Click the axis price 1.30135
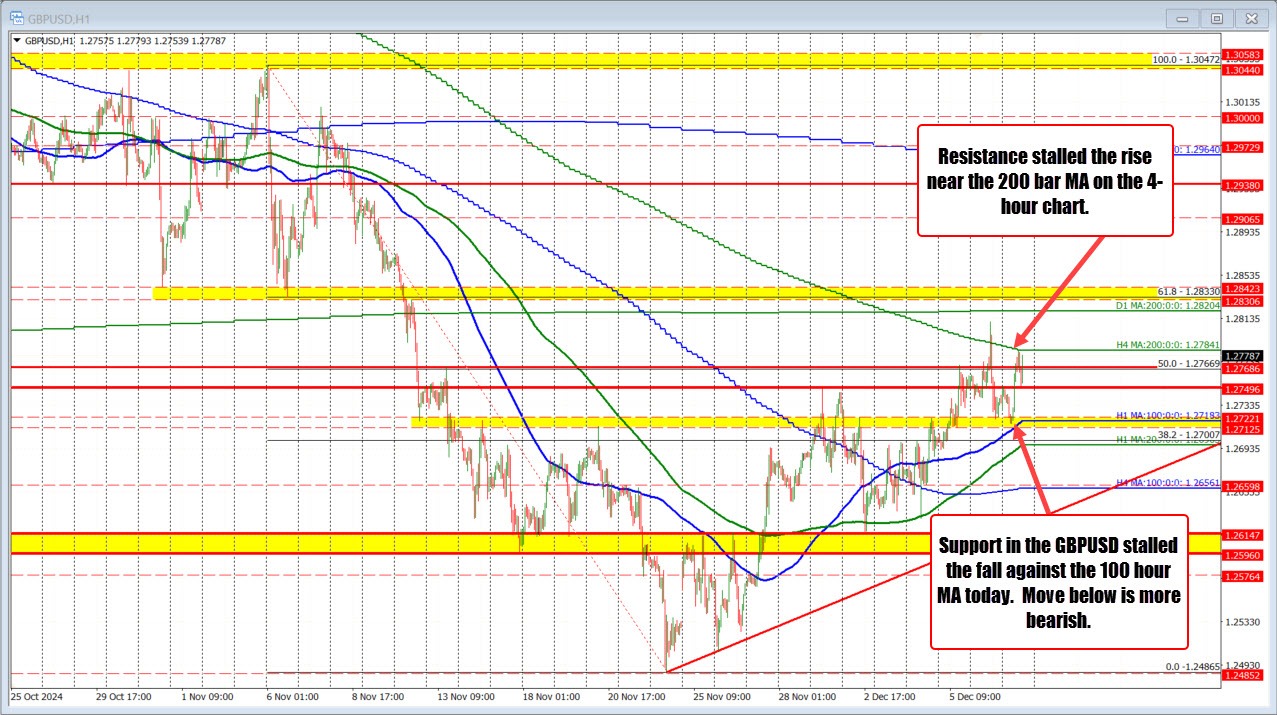 pyautogui.click(x=1244, y=101)
